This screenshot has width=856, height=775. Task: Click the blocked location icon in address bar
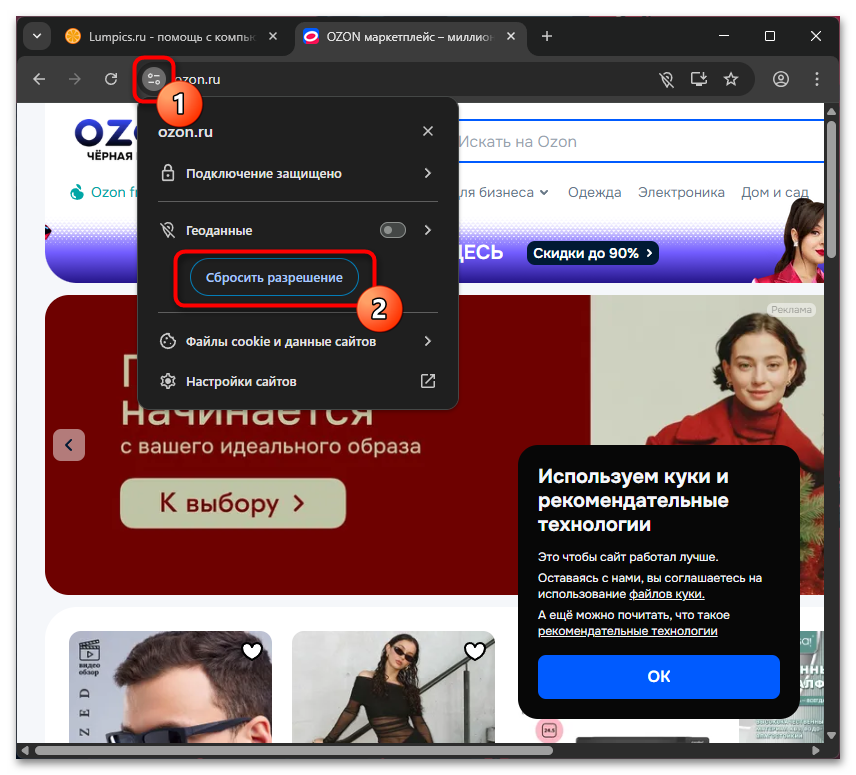666,80
